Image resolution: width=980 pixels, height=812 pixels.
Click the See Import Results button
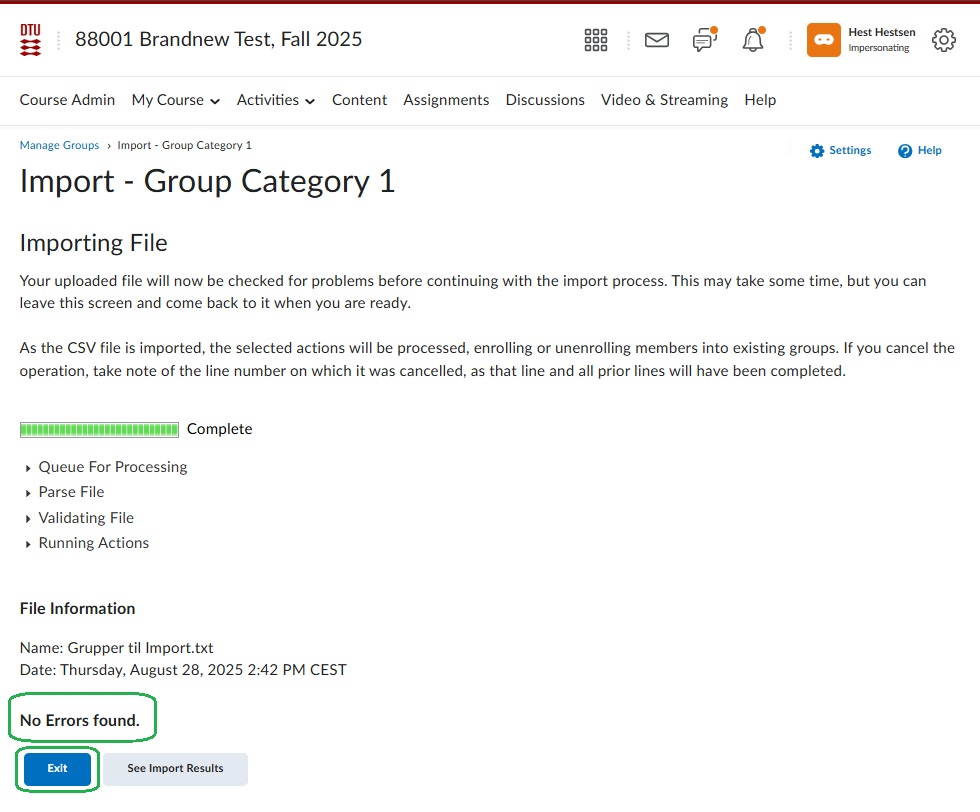click(175, 768)
